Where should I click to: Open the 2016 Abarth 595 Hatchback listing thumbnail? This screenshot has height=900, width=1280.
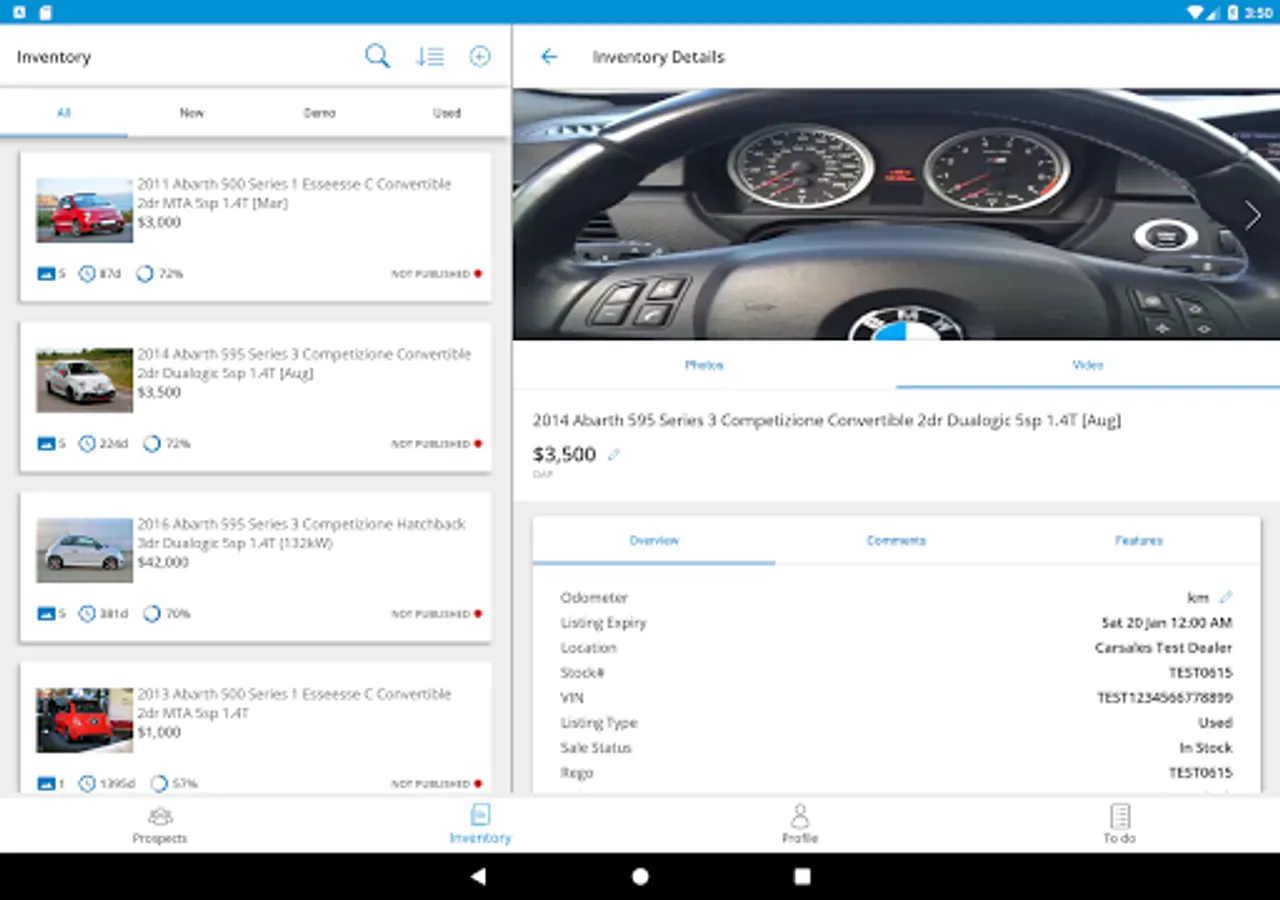(x=85, y=550)
